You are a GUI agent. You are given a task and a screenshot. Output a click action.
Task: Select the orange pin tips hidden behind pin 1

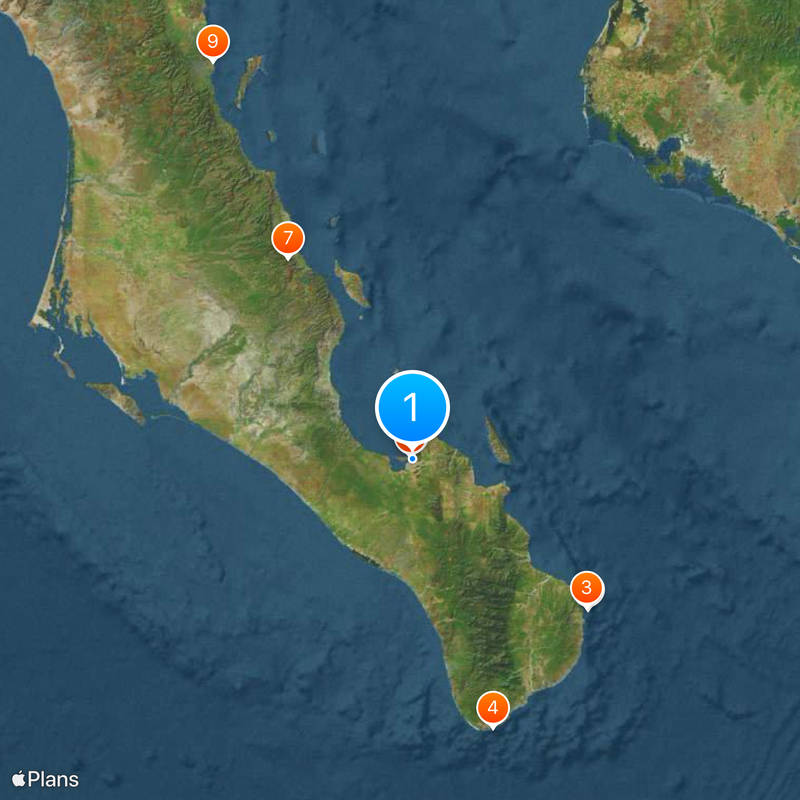[411, 448]
